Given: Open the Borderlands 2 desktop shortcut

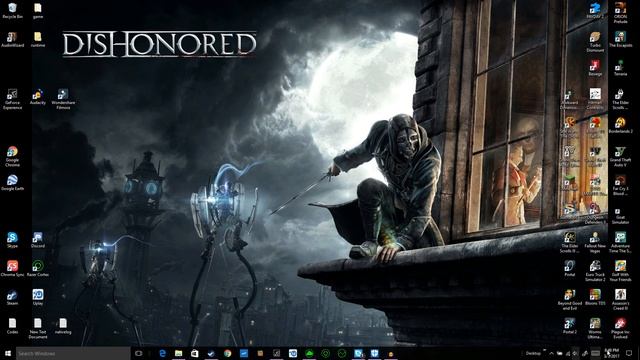Looking at the screenshot, I should click(620, 126).
